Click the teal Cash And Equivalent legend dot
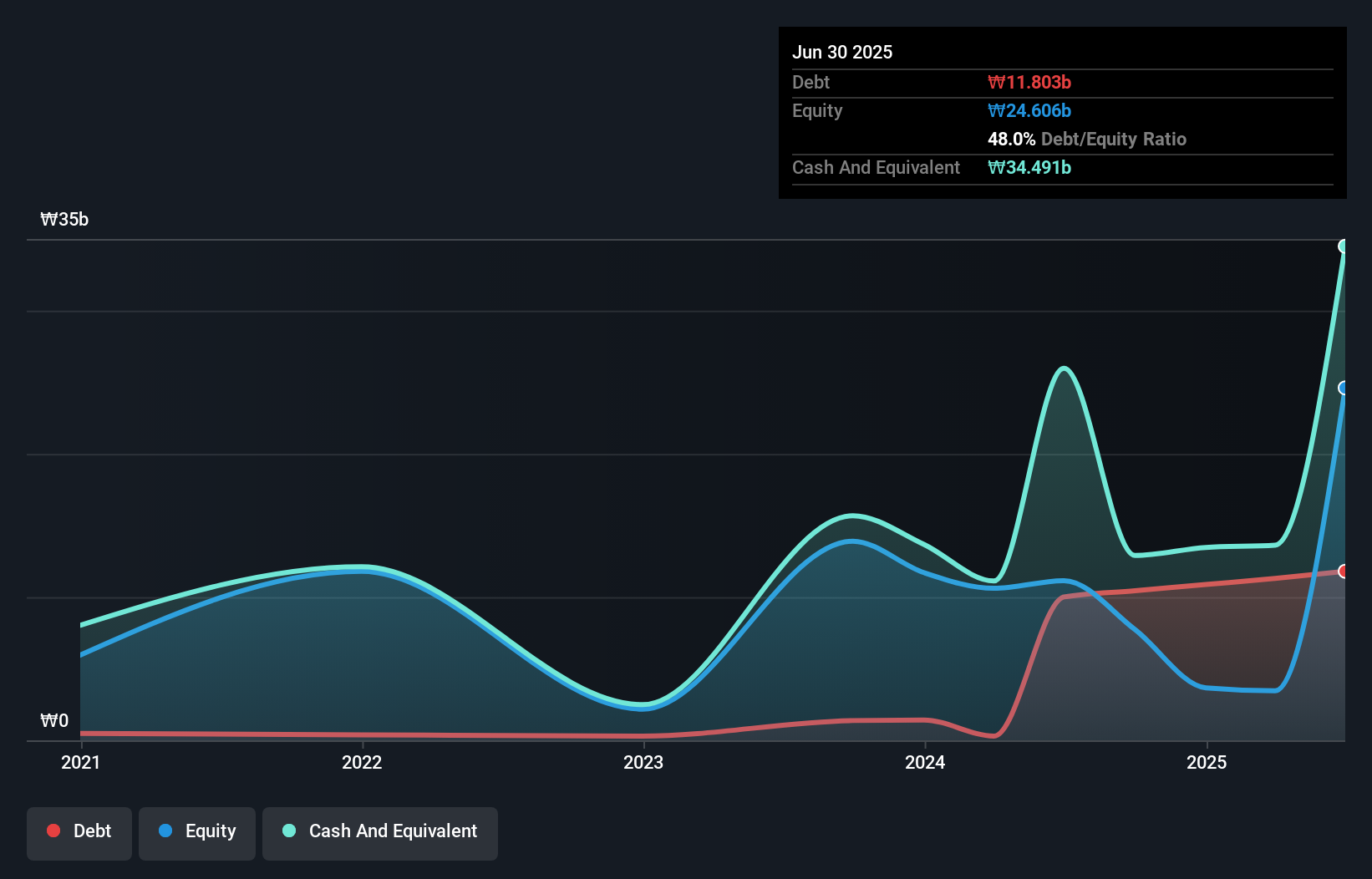 (x=288, y=831)
